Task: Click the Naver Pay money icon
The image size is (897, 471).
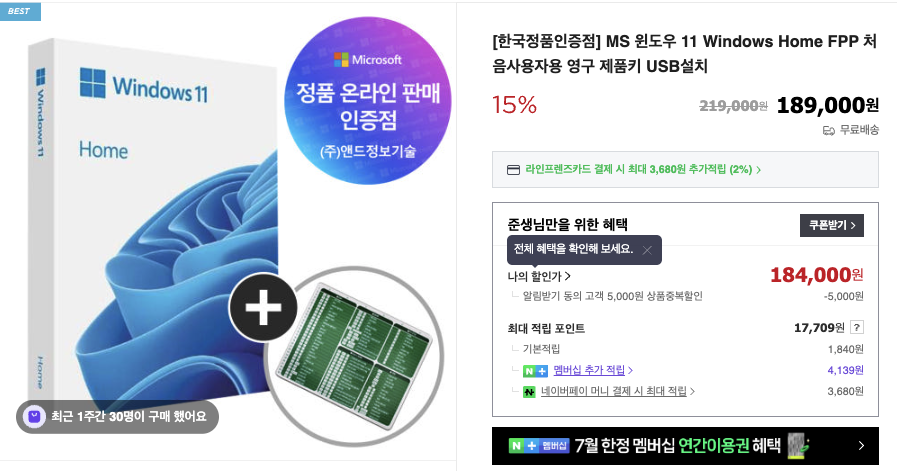Action: pyautogui.click(x=529, y=392)
